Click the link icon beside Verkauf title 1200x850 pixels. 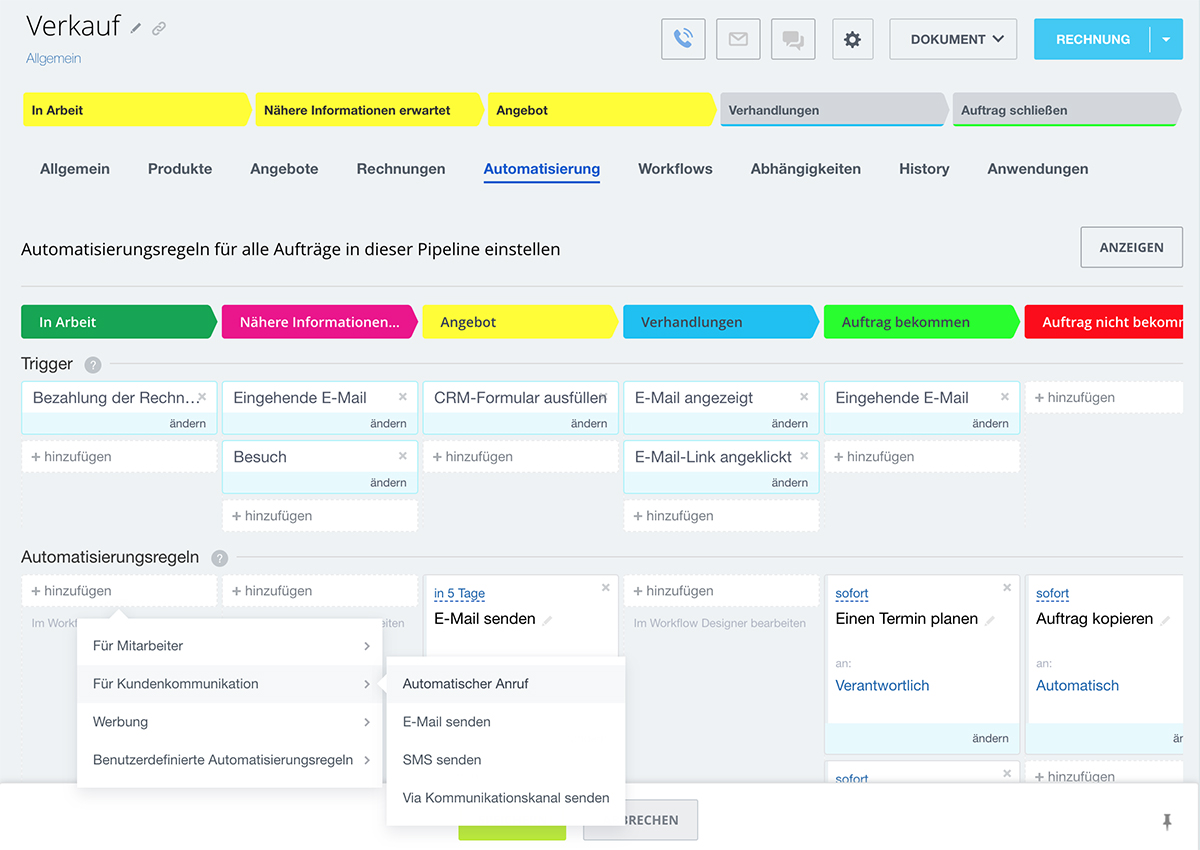pos(159,28)
